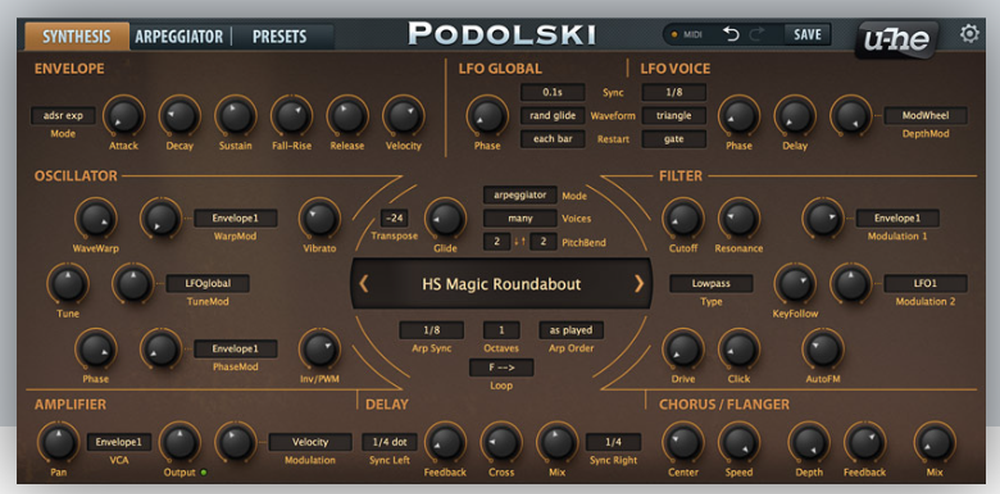Screen dimensions: 1000x494
Task: Click the envelope Sustain knob
Action: [x=235, y=115]
